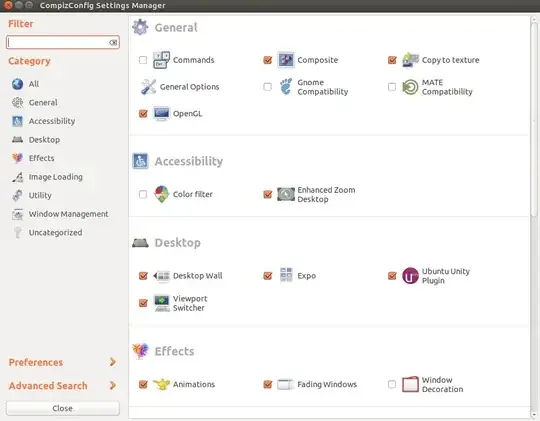Disable the Desktop Wall checkbox
The height and width of the screenshot is (421, 540).
point(143,276)
